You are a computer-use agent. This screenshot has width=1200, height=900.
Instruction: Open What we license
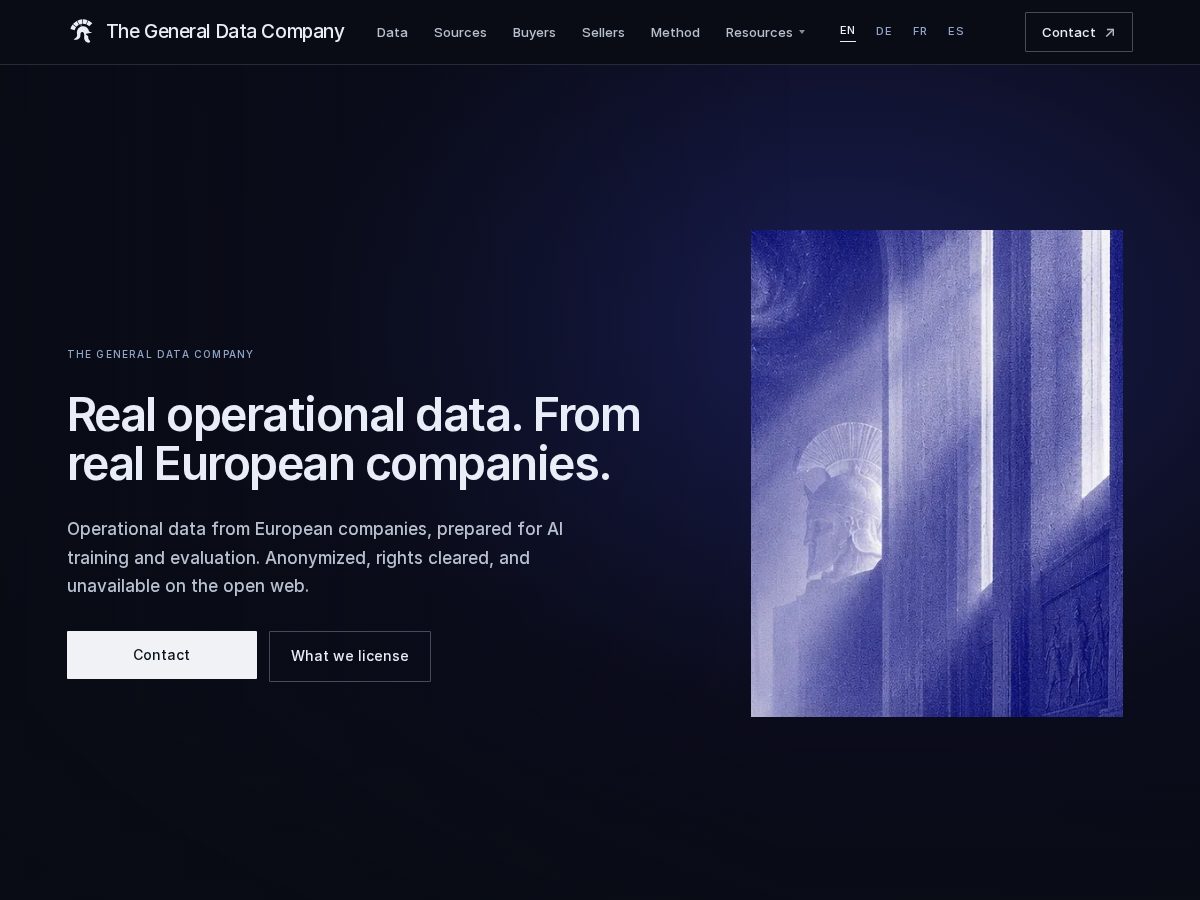tap(350, 656)
